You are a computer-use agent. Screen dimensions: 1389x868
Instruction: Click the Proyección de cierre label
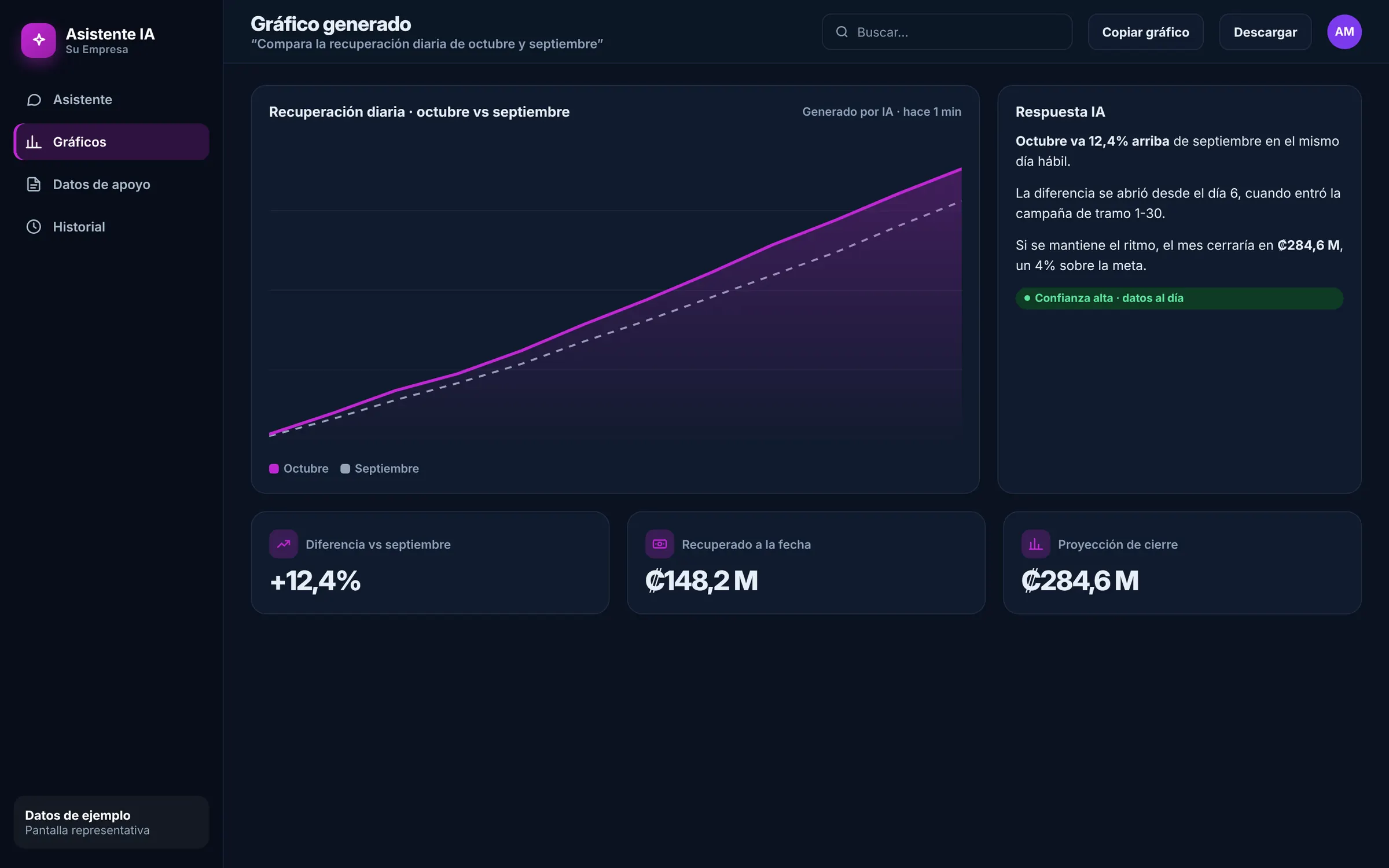[1118, 545]
